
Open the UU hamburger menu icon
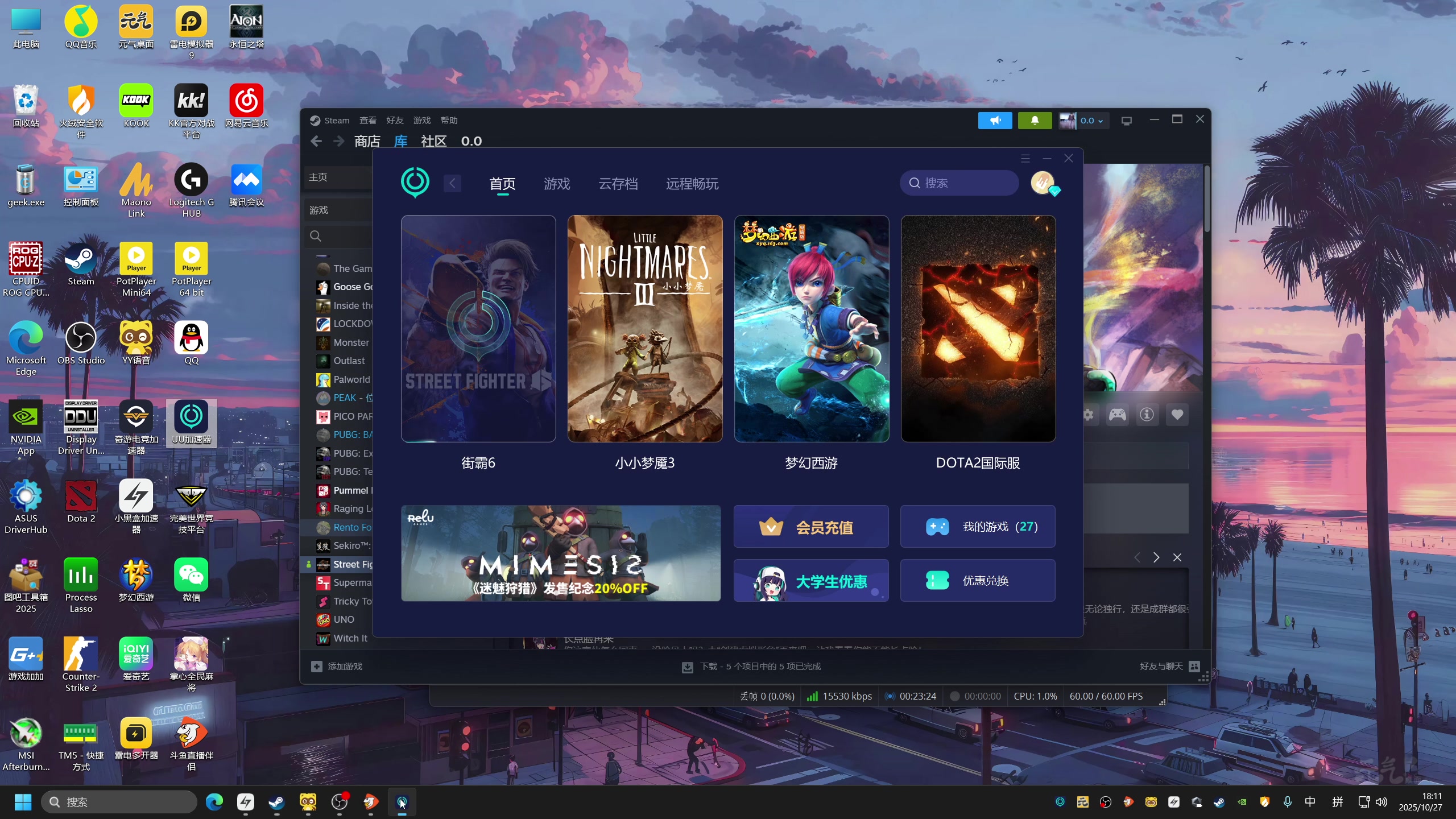[x=1025, y=159]
